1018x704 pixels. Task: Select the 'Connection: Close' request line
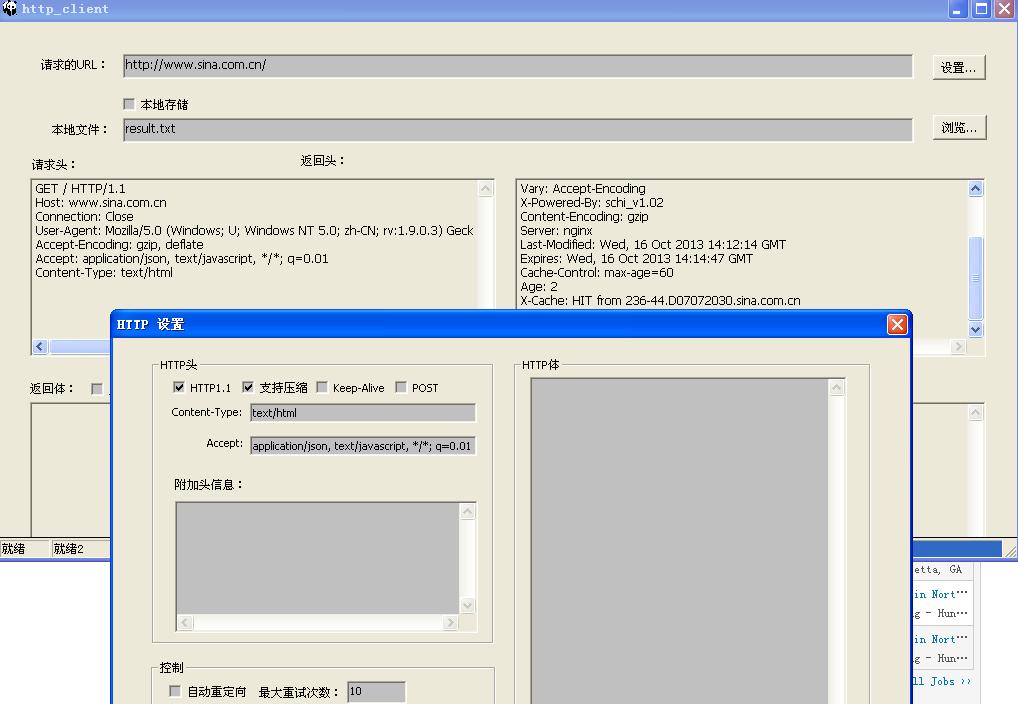[x=84, y=216]
